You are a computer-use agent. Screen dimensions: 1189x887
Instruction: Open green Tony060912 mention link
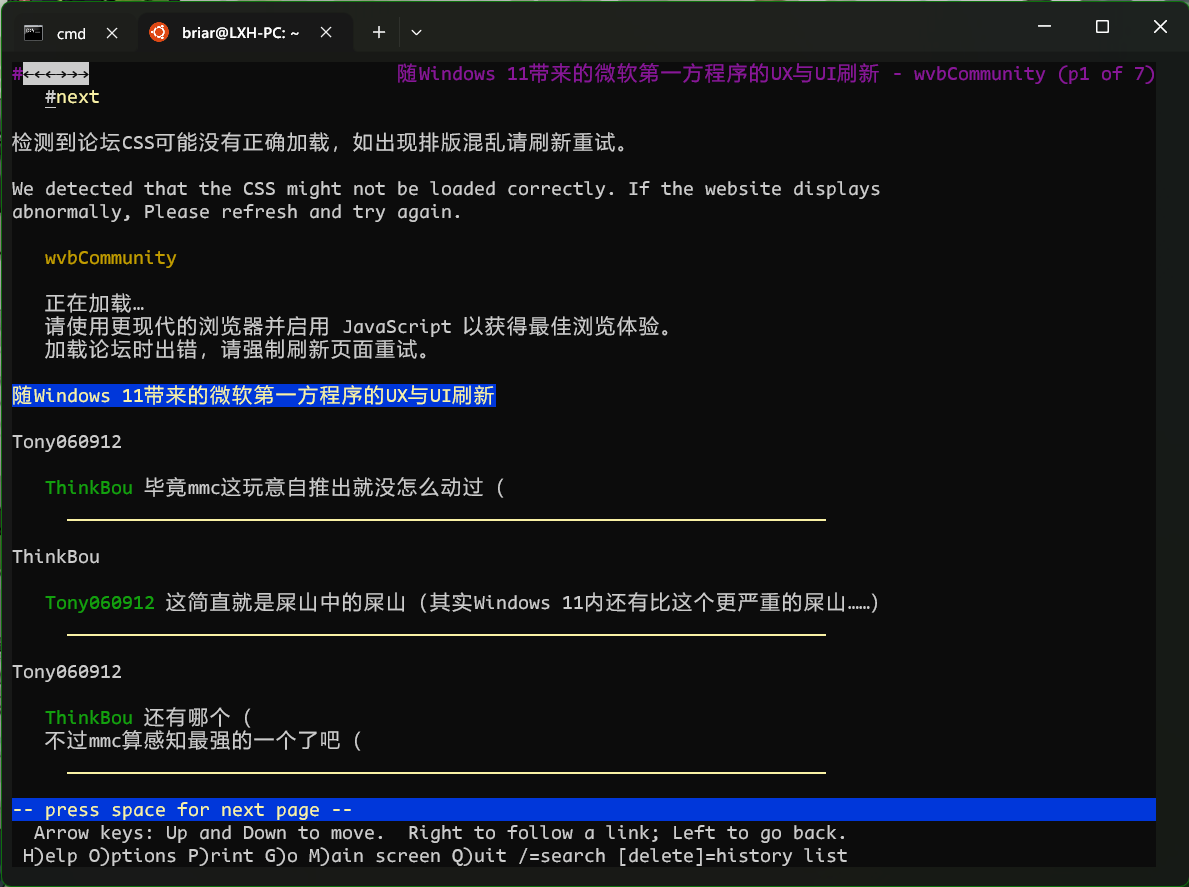coord(99,603)
